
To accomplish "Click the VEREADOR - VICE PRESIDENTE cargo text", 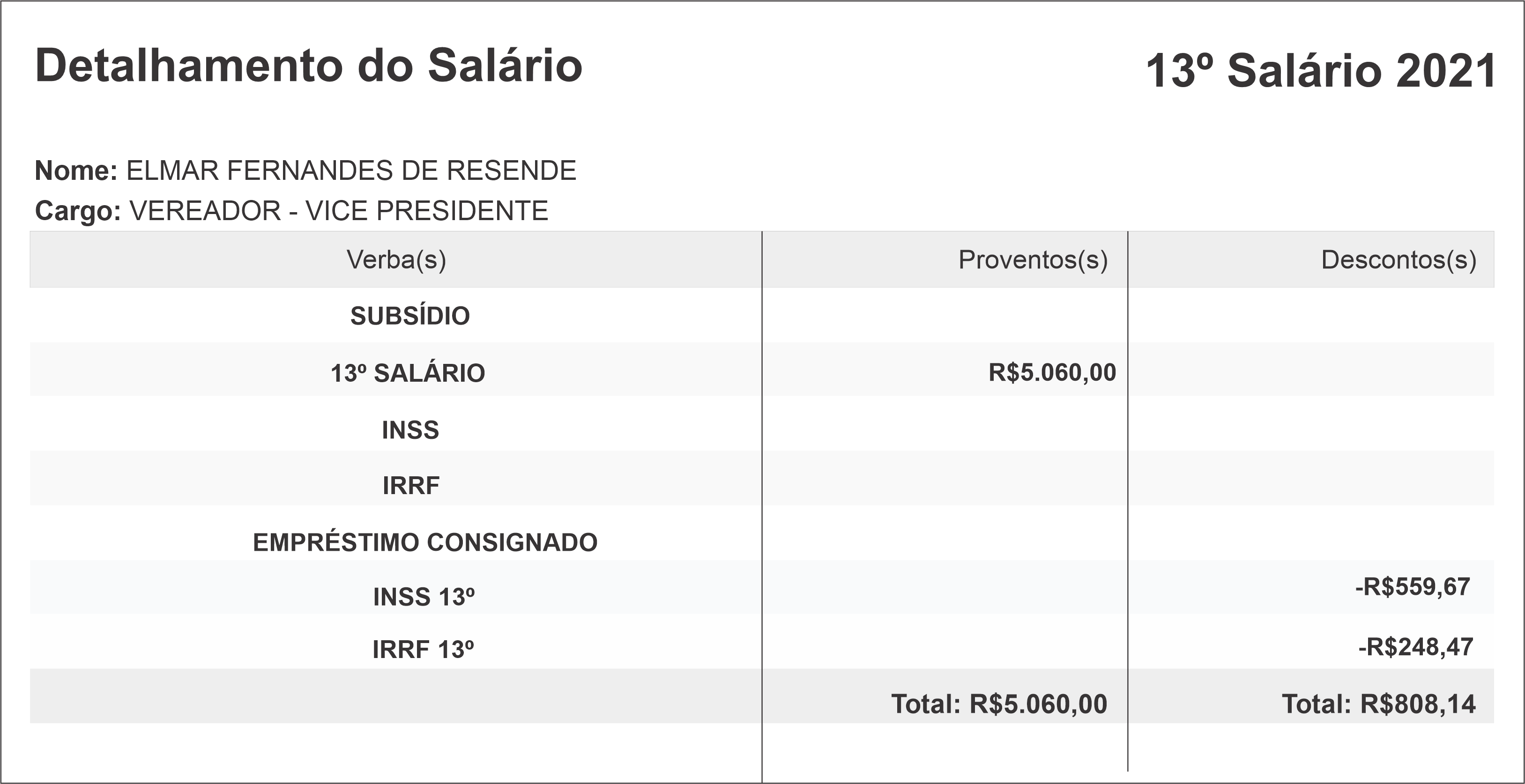I will pos(339,211).
